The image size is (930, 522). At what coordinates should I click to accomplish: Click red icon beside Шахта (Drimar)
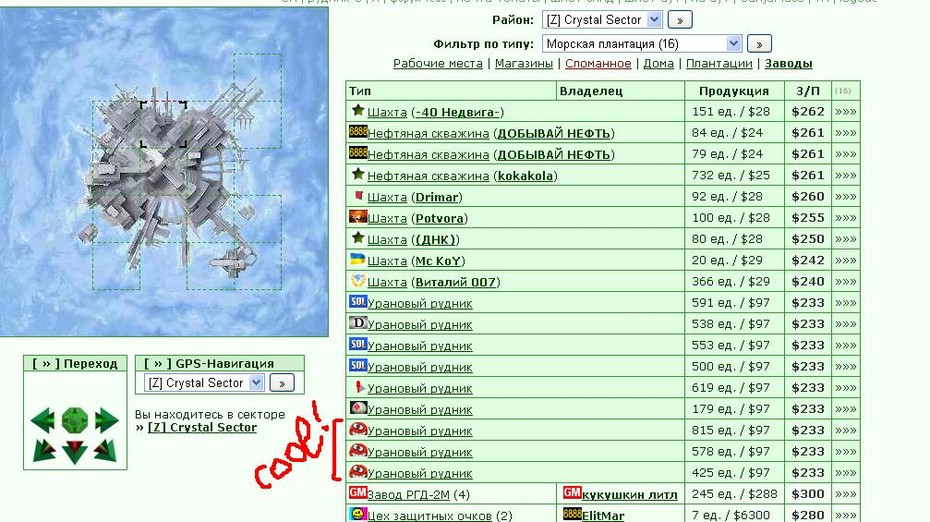point(358,195)
